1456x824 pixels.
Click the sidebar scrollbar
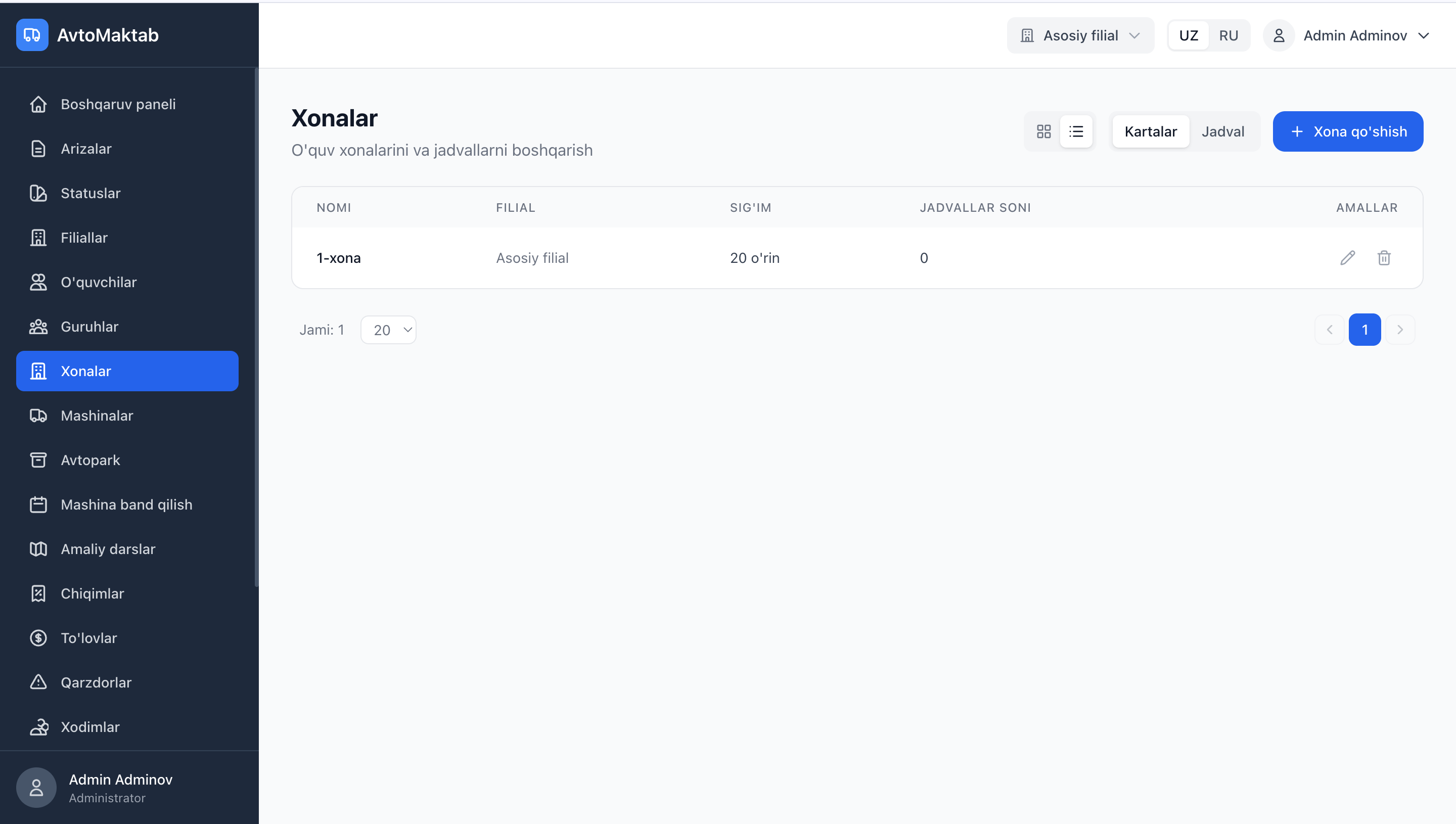pos(256,328)
